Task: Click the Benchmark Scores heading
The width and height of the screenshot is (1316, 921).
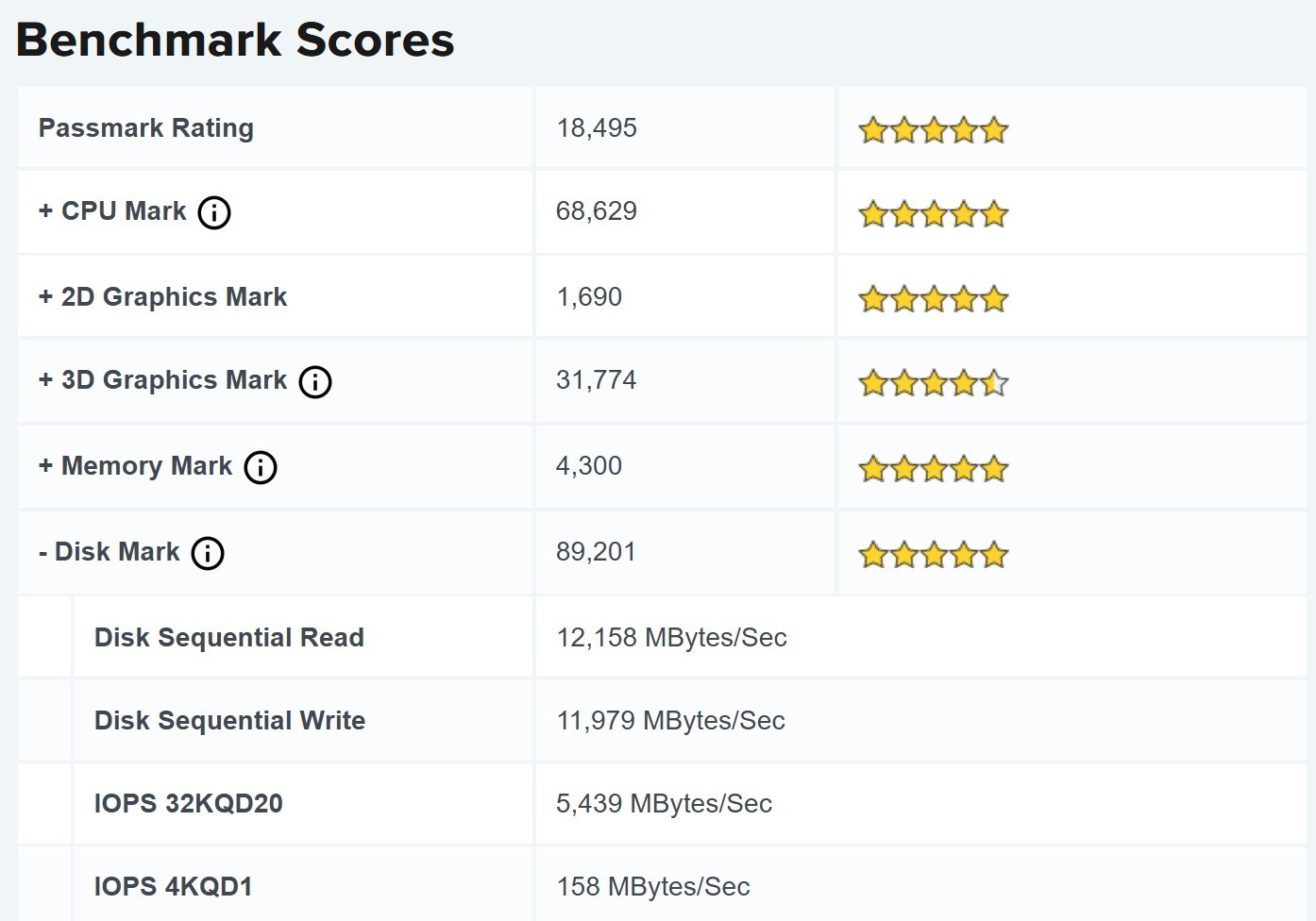Action: click(x=235, y=40)
